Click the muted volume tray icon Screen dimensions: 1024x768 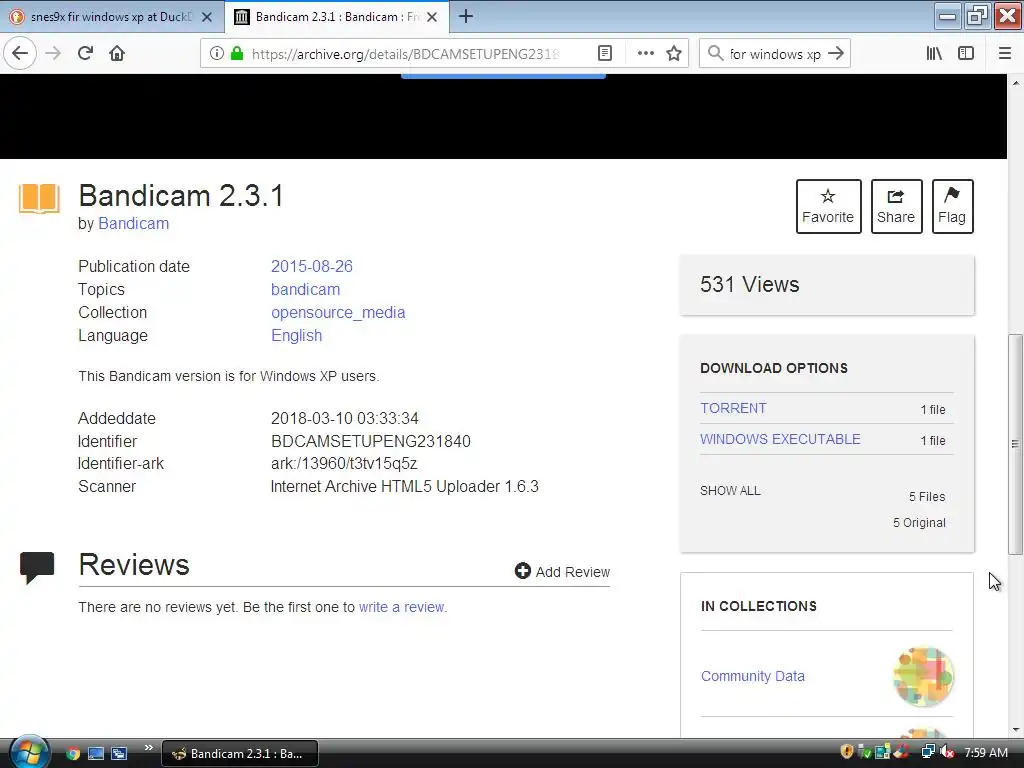(948, 752)
